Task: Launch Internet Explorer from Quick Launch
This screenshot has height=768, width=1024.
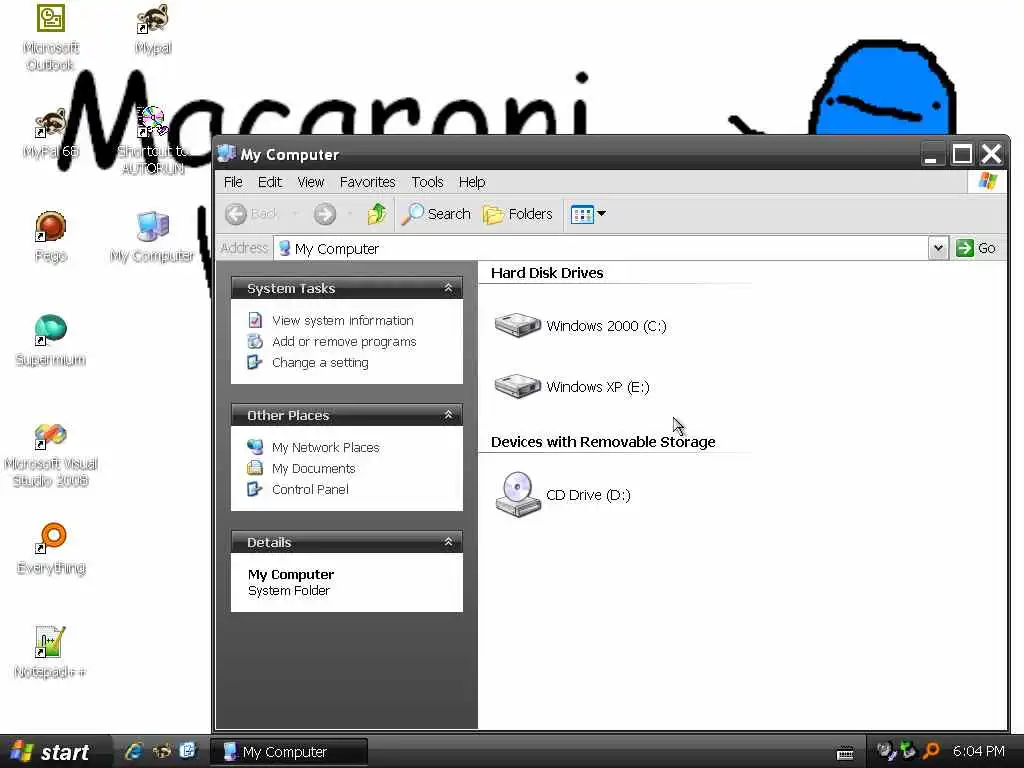Action: [x=134, y=752]
